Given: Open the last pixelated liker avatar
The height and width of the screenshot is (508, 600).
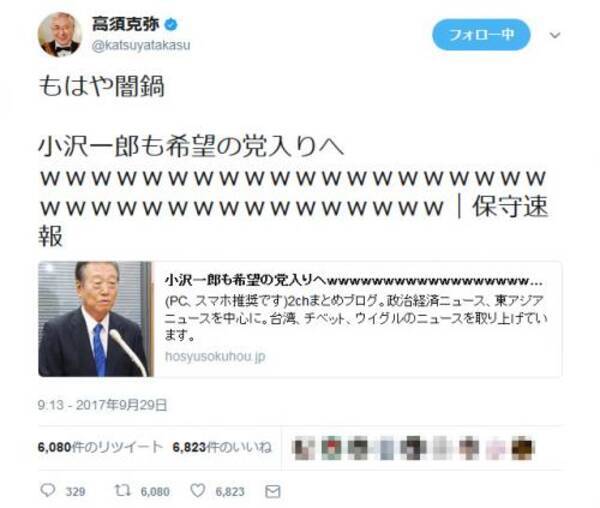Looking at the screenshot, I should tap(522, 448).
